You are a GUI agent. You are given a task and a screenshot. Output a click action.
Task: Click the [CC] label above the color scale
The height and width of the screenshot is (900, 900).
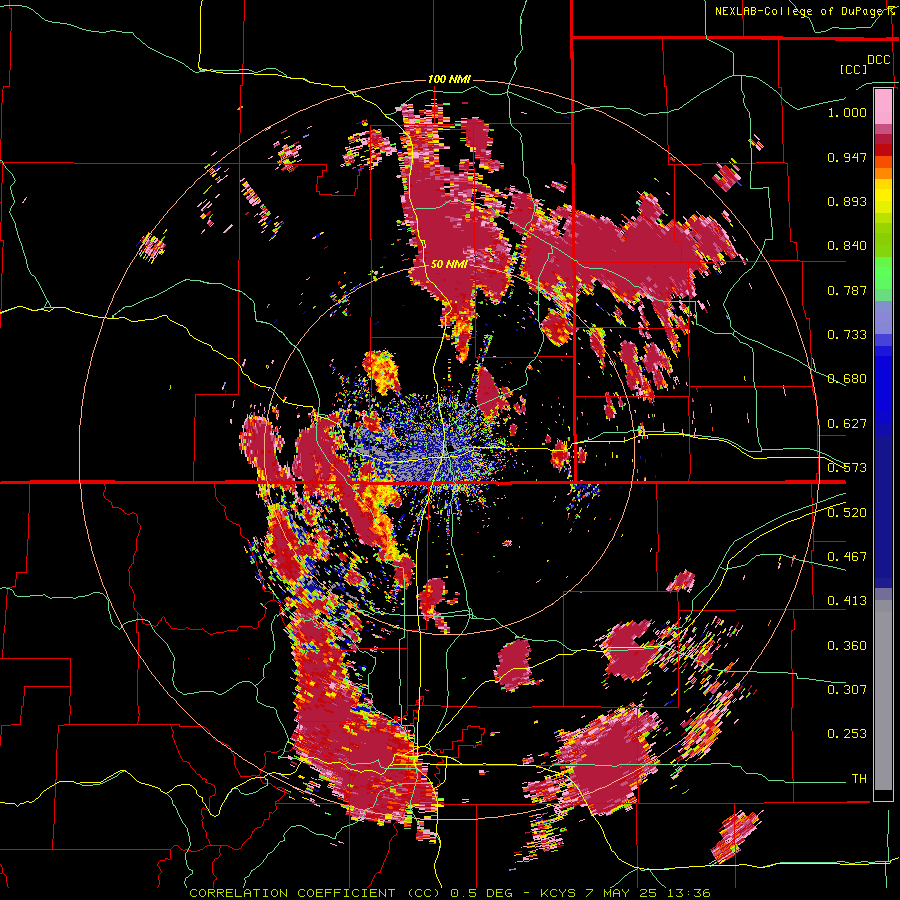tap(853, 69)
